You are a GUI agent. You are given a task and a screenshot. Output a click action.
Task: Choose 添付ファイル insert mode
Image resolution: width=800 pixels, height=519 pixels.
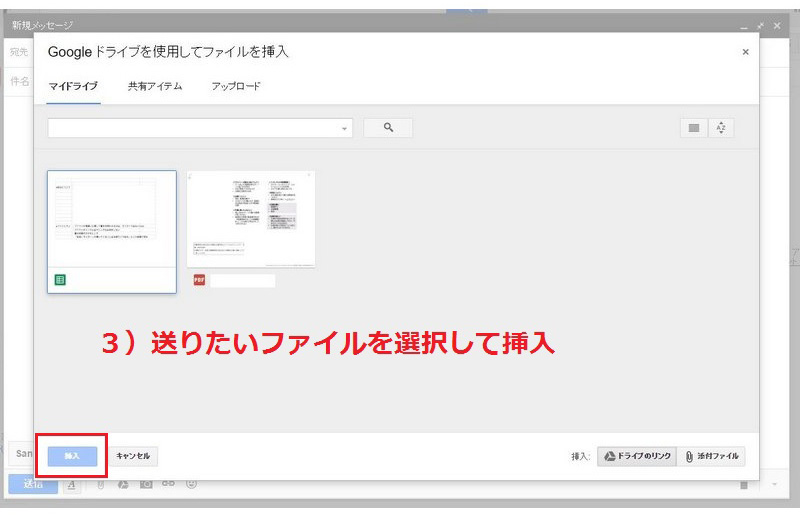712,456
